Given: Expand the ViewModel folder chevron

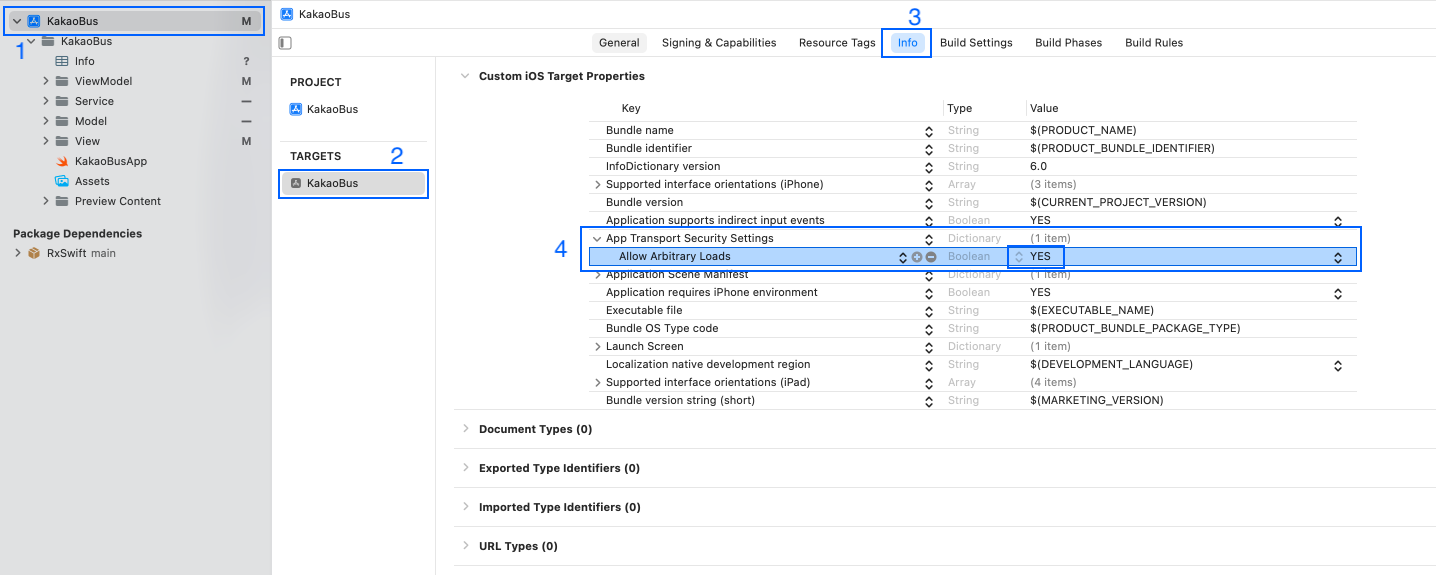Looking at the screenshot, I should tap(46, 81).
